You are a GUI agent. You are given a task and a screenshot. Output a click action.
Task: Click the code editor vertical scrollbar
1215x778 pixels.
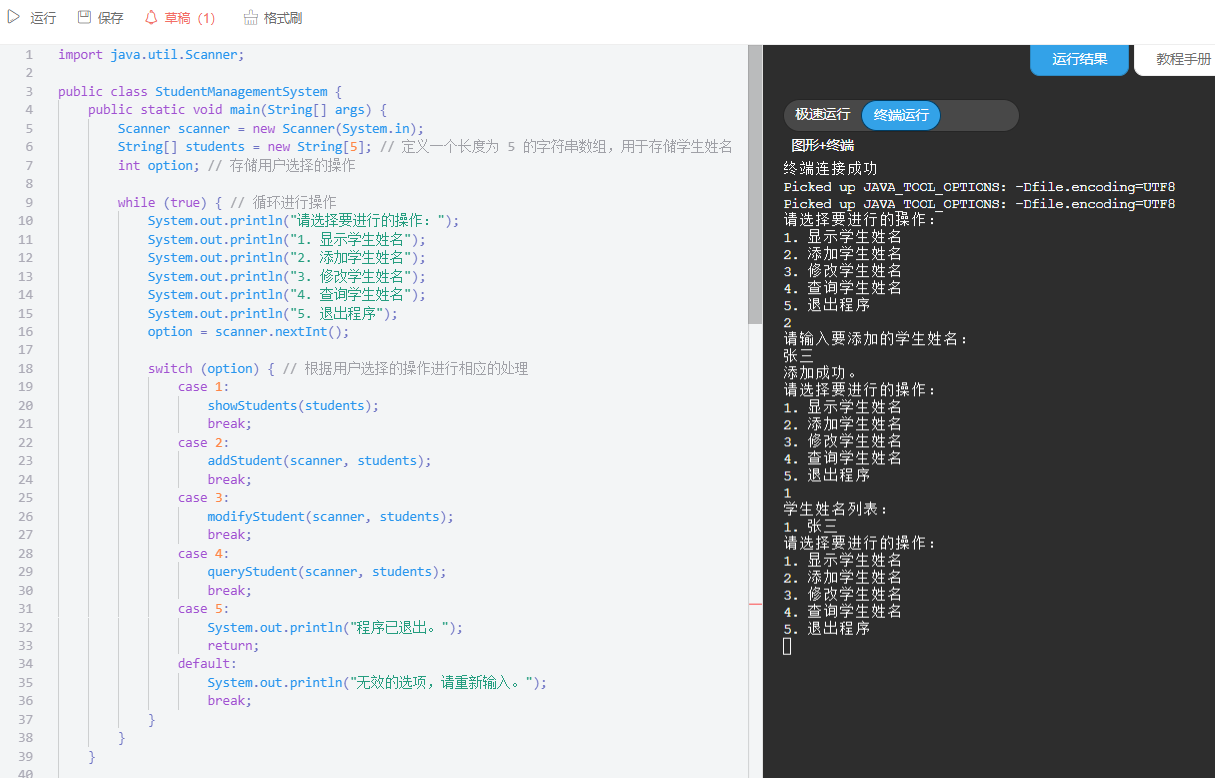coord(755,185)
